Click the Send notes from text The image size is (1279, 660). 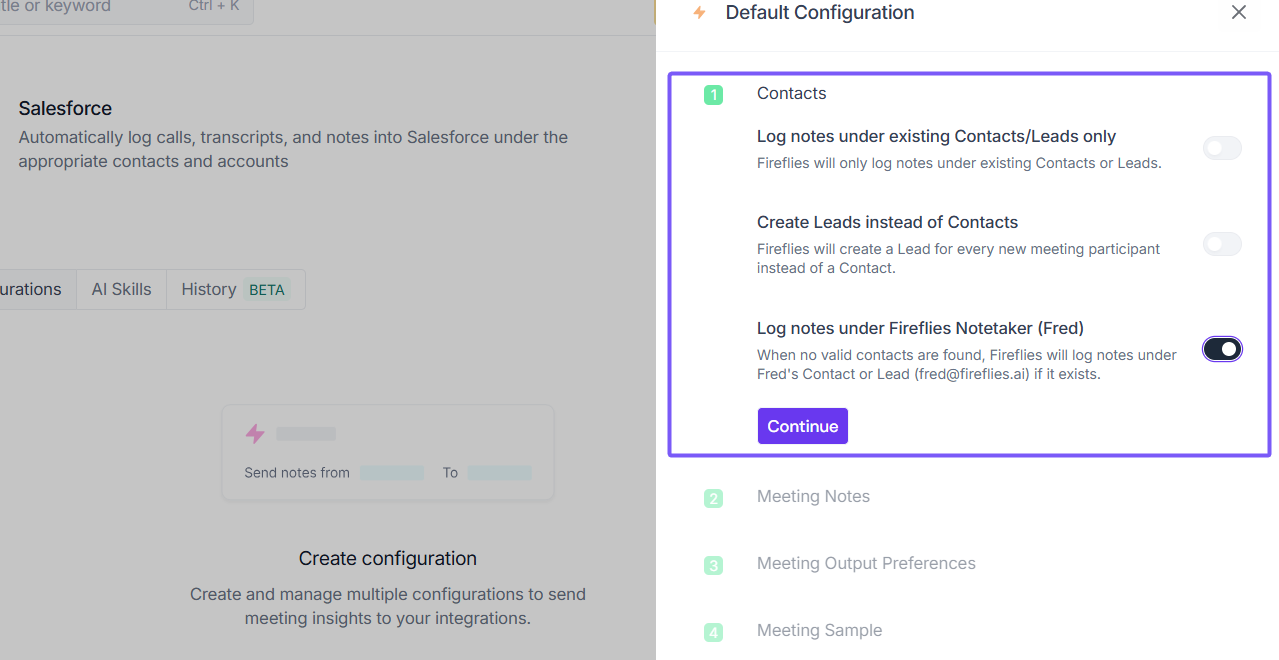(297, 472)
